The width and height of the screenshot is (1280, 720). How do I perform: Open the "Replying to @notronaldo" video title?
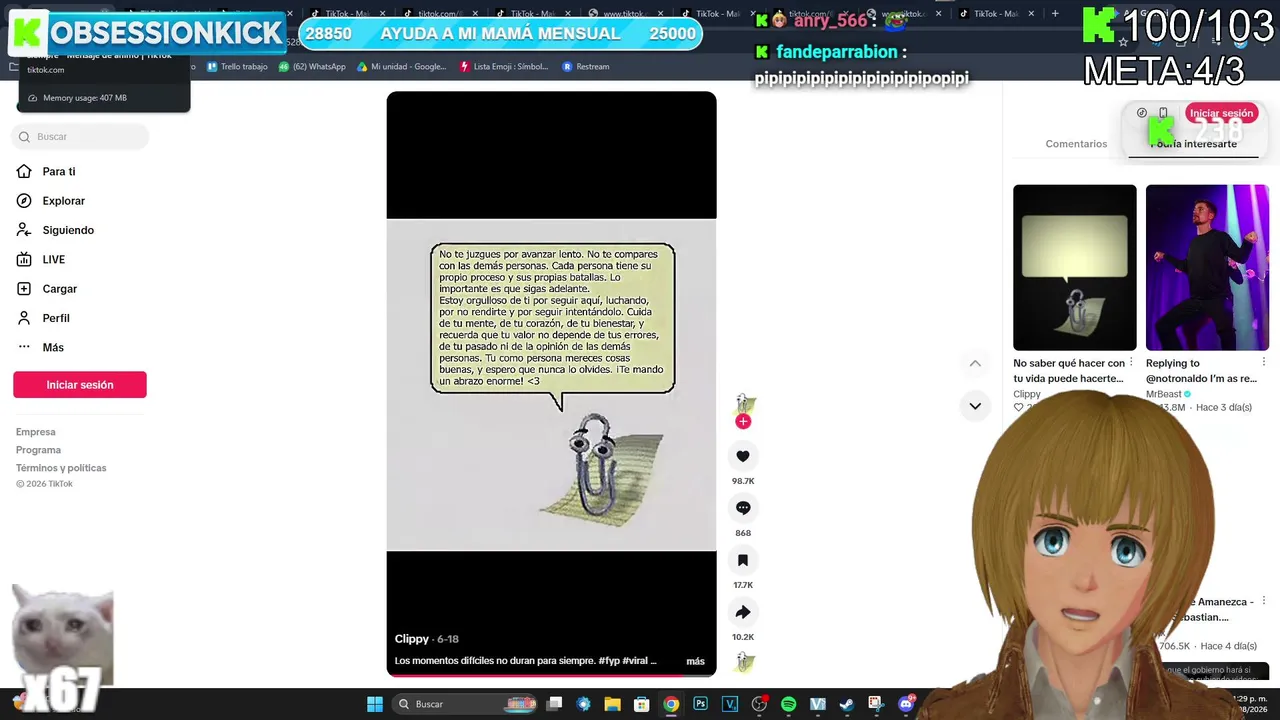[x=1201, y=371]
